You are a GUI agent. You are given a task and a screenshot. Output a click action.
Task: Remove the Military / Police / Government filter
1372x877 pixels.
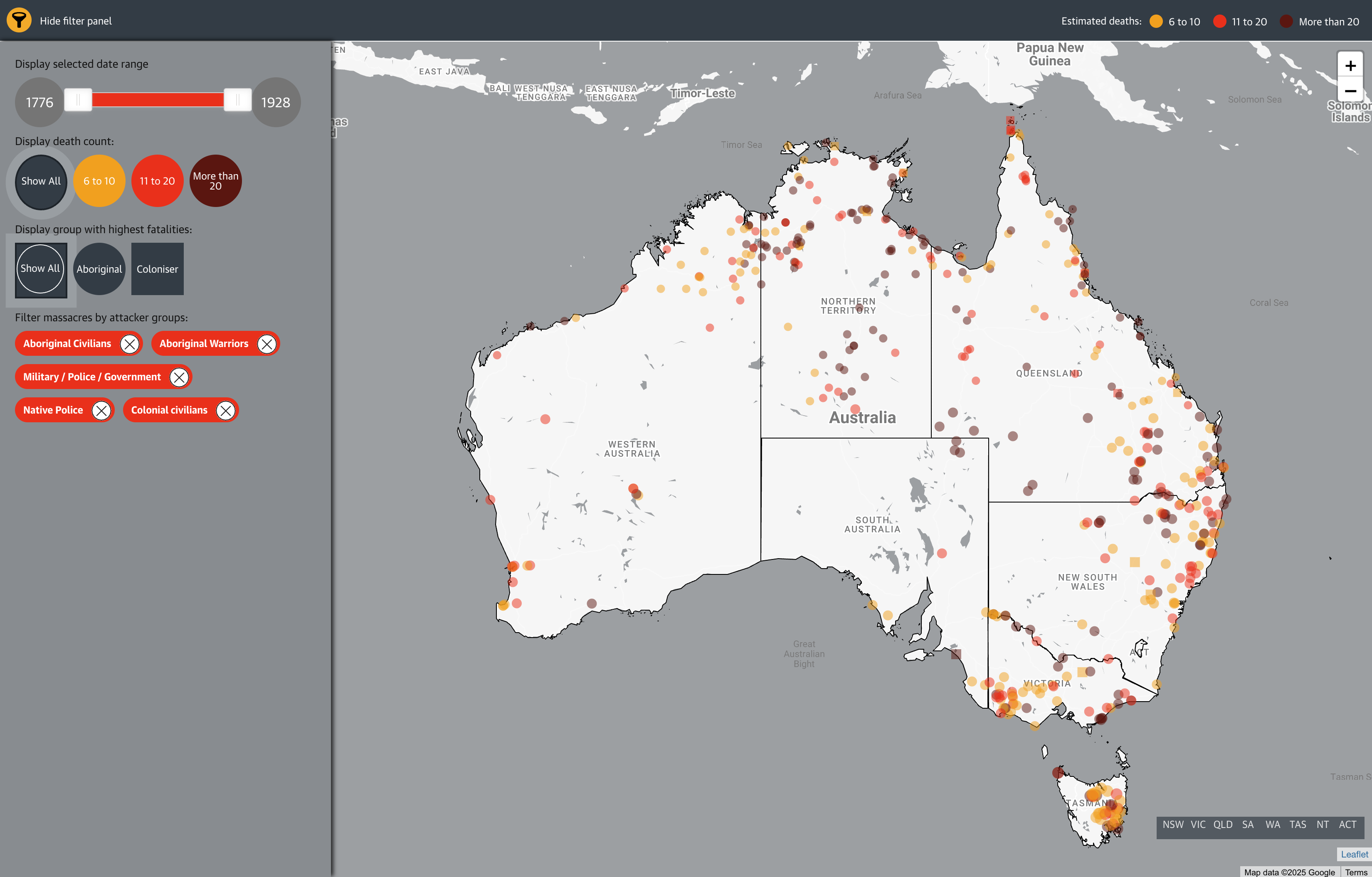pyautogui.click(x=180, y=377)
